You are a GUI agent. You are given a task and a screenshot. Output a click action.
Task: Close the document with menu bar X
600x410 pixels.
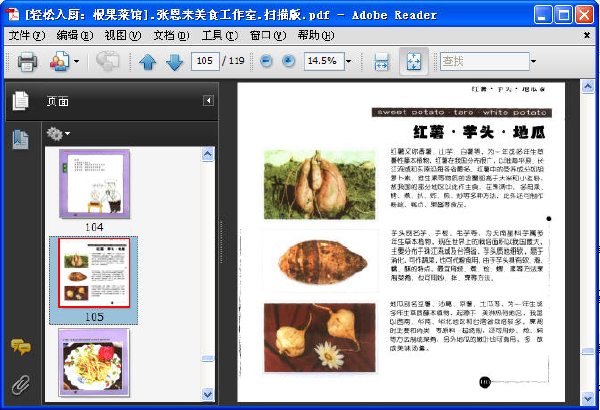(587, 35)
